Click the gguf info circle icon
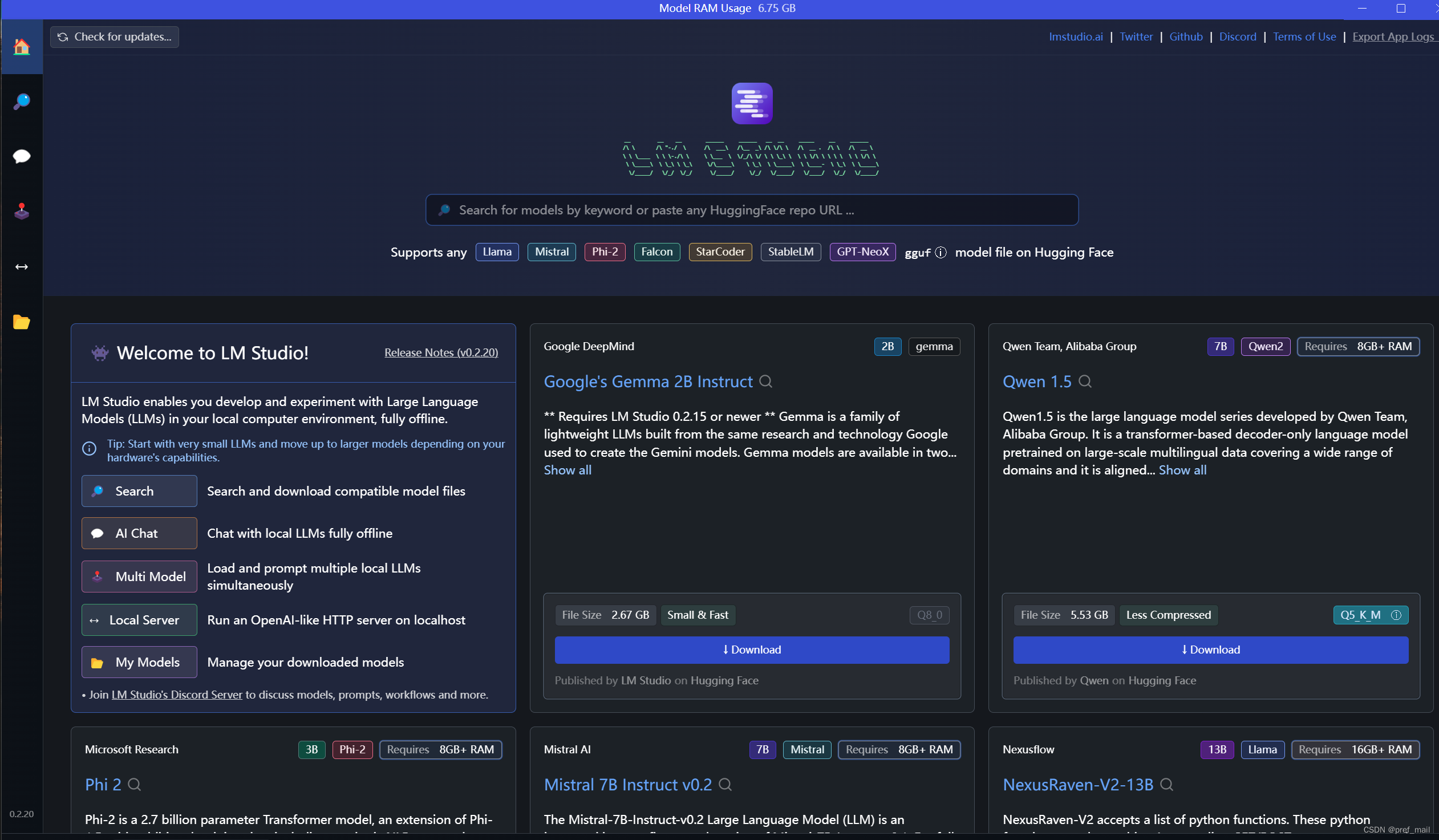 [x=941, y=253]
